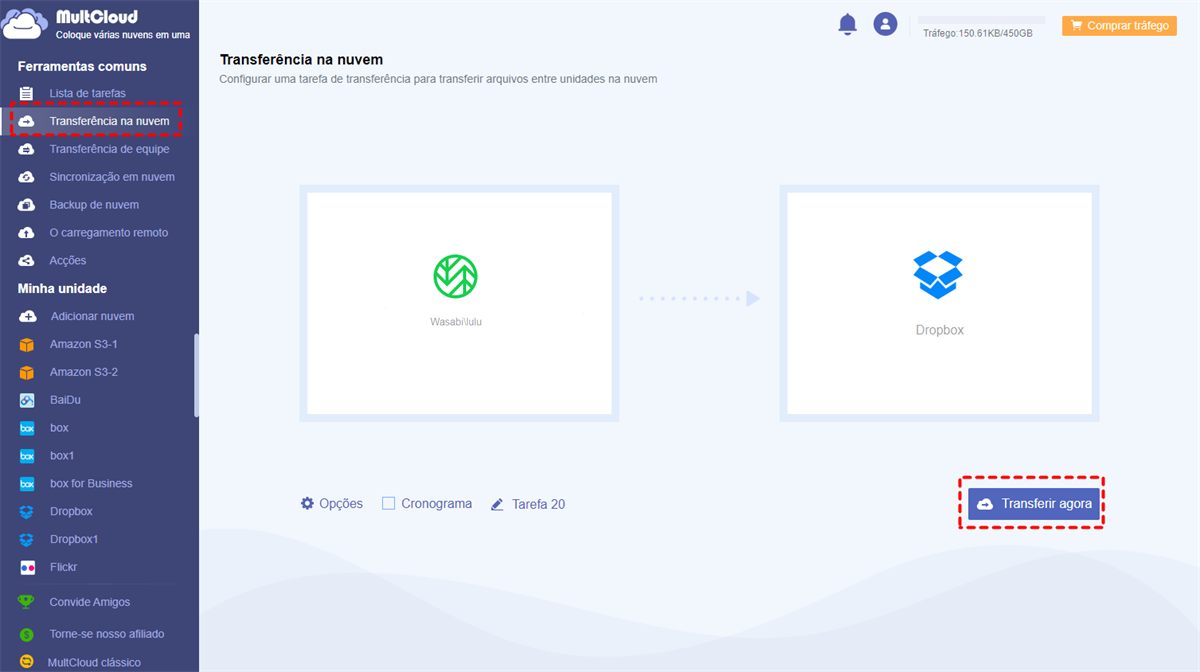Select the Dropbox destination box
1200x672 pixels.
tap(940, 303)
